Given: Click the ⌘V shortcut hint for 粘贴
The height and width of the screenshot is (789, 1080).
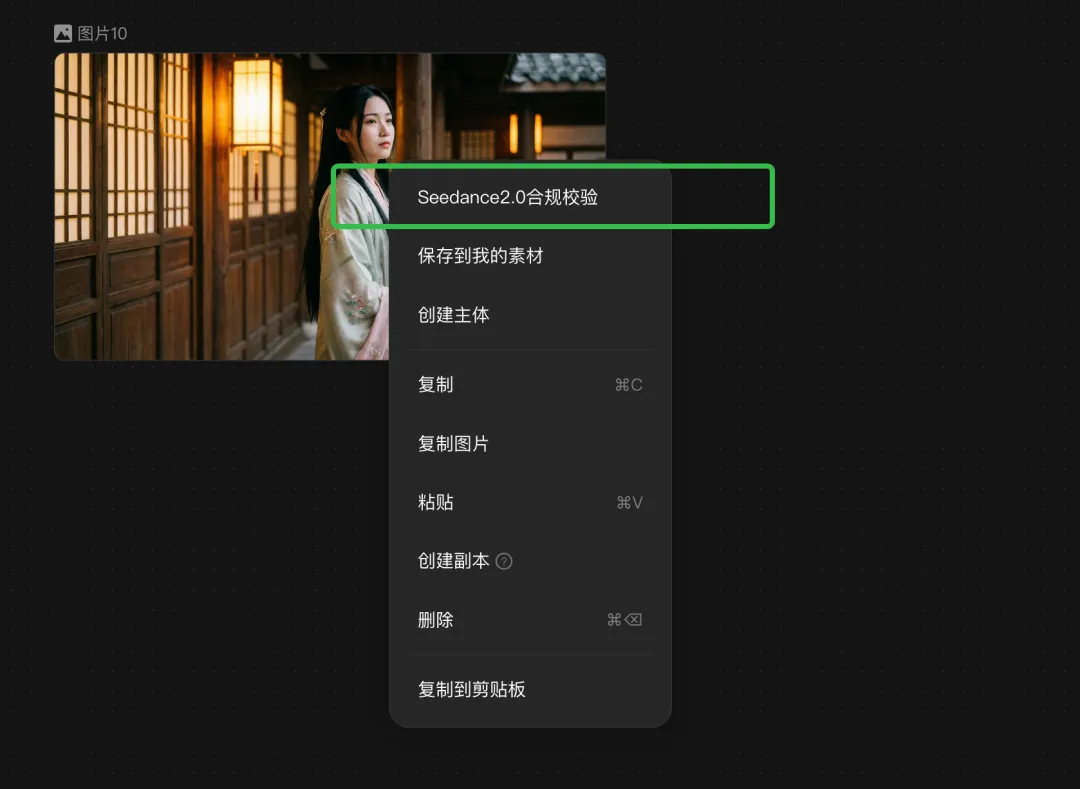Looking at the screenshot, I should coord(630,503).
